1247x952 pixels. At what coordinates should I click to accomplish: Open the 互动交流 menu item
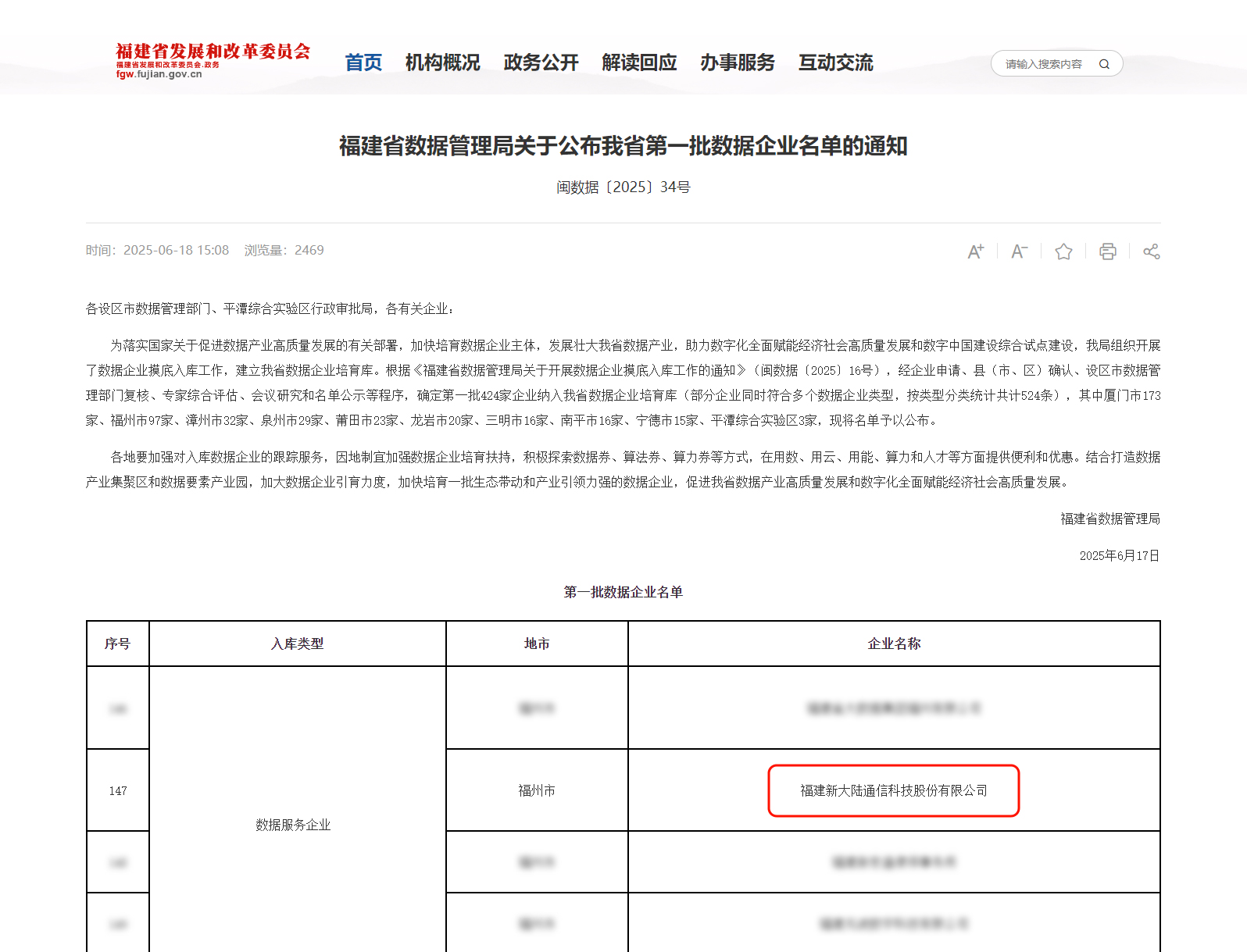pyautogui.click(x=835, y=62)
